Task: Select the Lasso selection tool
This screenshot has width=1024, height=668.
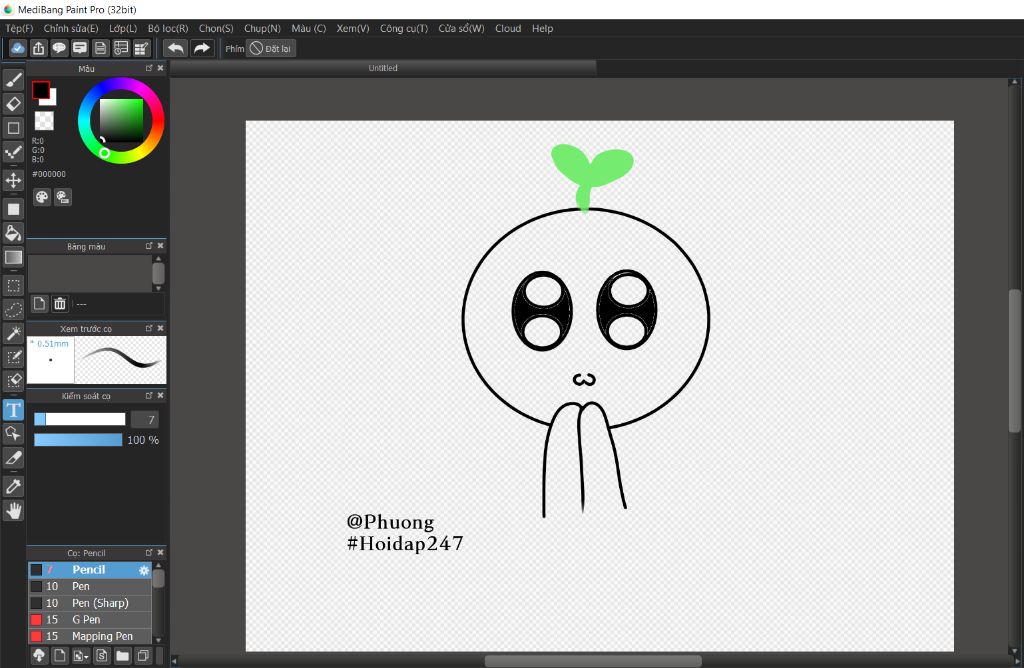Action: 13,310
